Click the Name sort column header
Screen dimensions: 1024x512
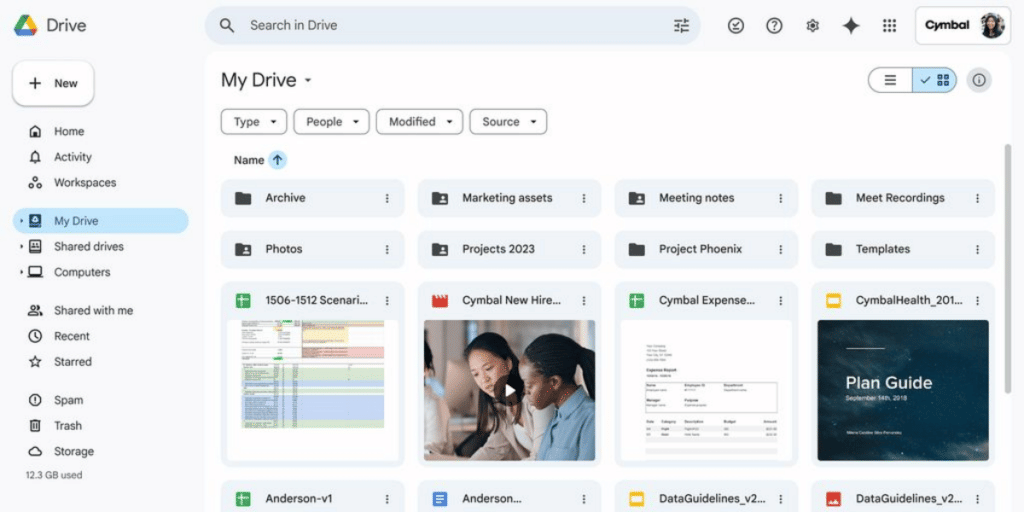tap(249, 160)
